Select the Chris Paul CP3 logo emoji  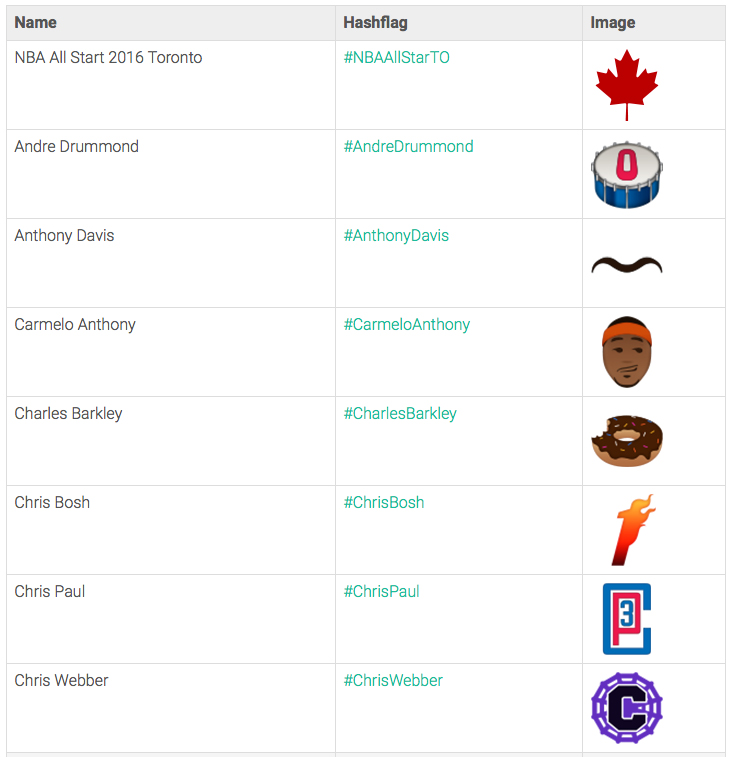pyautogui.click(x=626, y=619)
